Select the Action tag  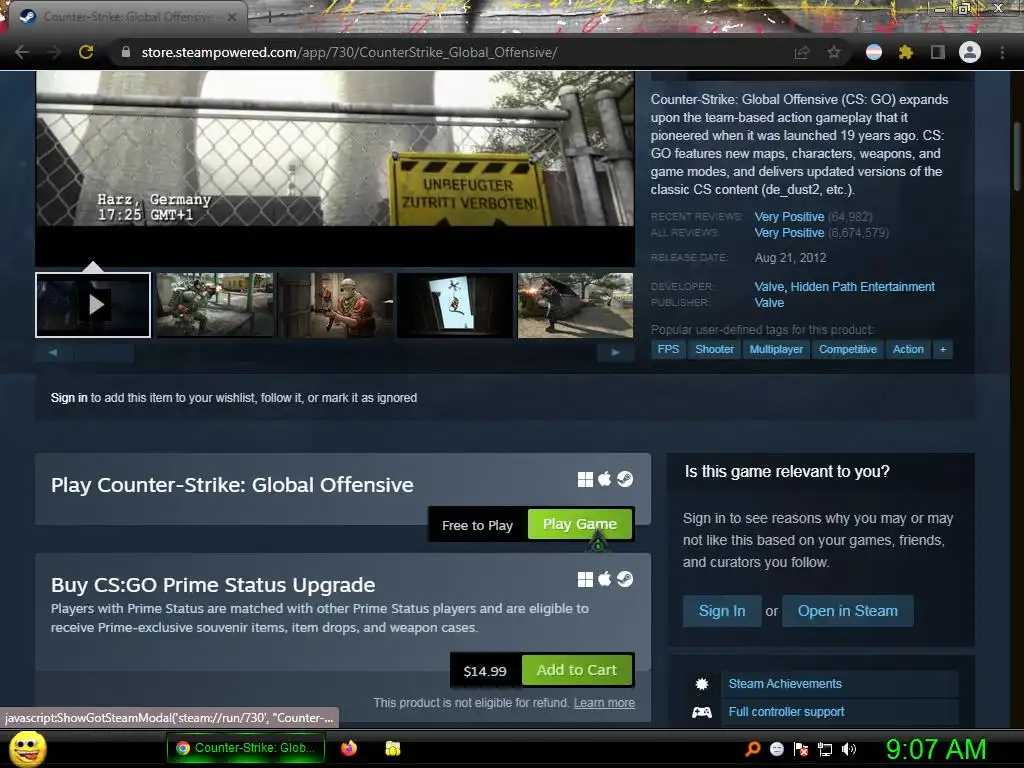[908, 349]
